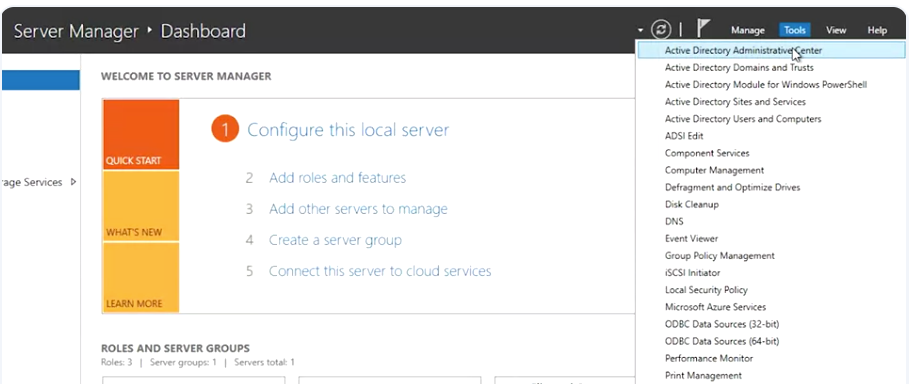Click Connect this server to cloud services

click(380, 271)
